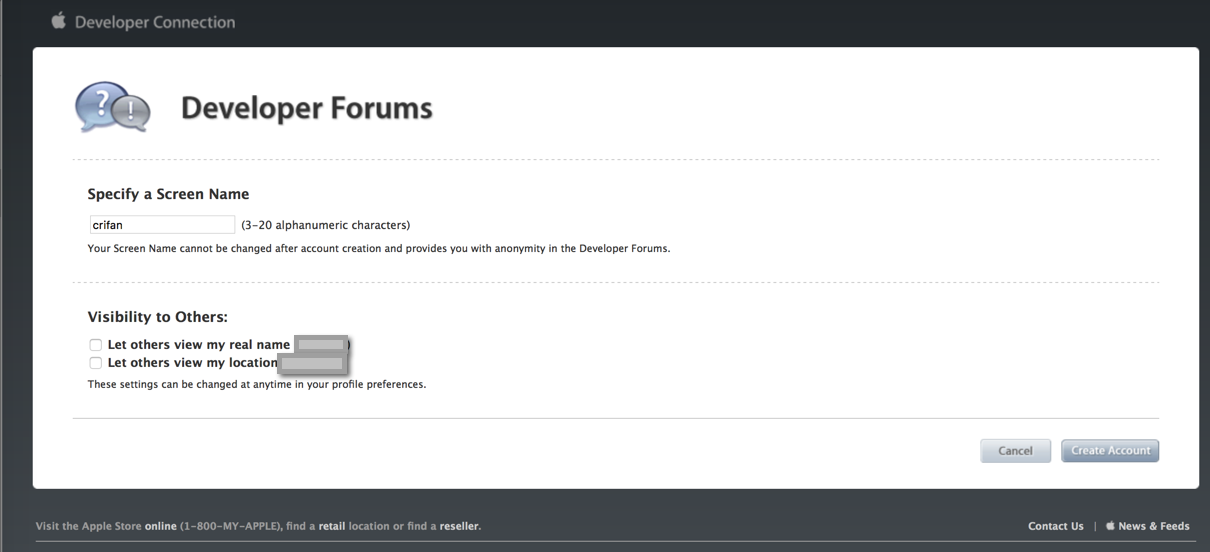The height and width of the screenshot is (552, 1210).
Task: Open the Apple Store "online" link
Action: pyautogui.click(x=161, y=526)
